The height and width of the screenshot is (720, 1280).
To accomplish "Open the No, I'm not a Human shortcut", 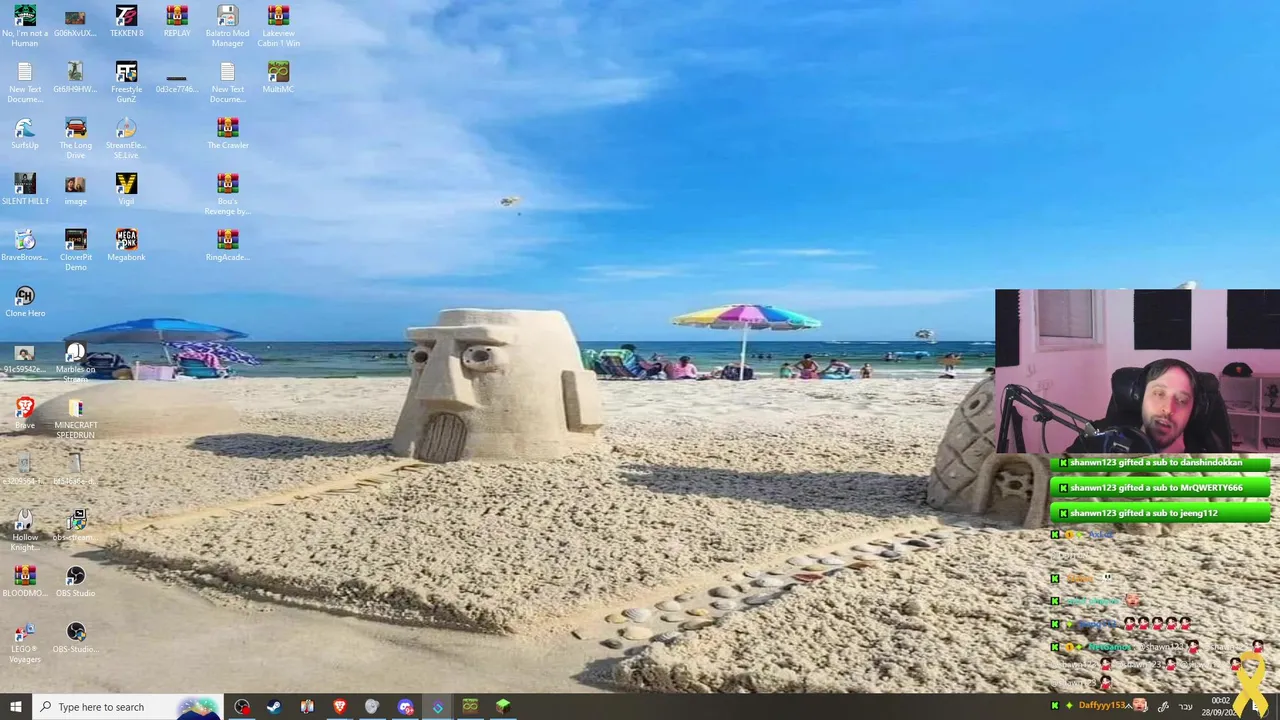I will [x=25, y=26].
